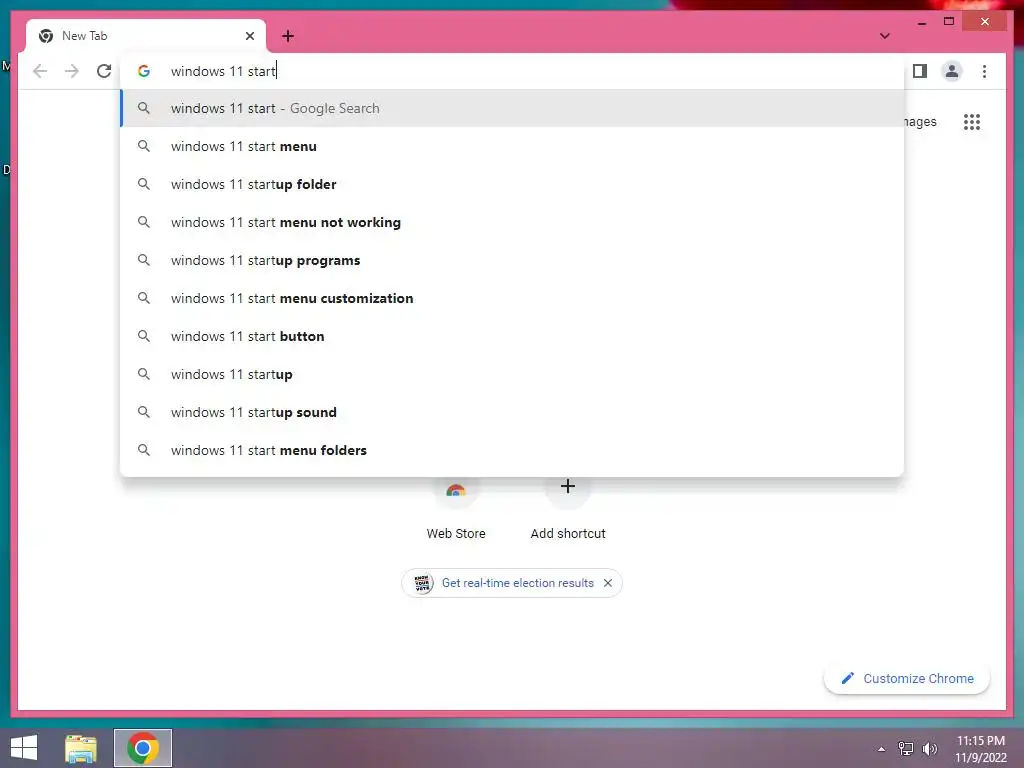Image resolution: width=1024 pixels, height=768 pixels.
Task: Show hidden system tray icons
Action: point(881,749)
